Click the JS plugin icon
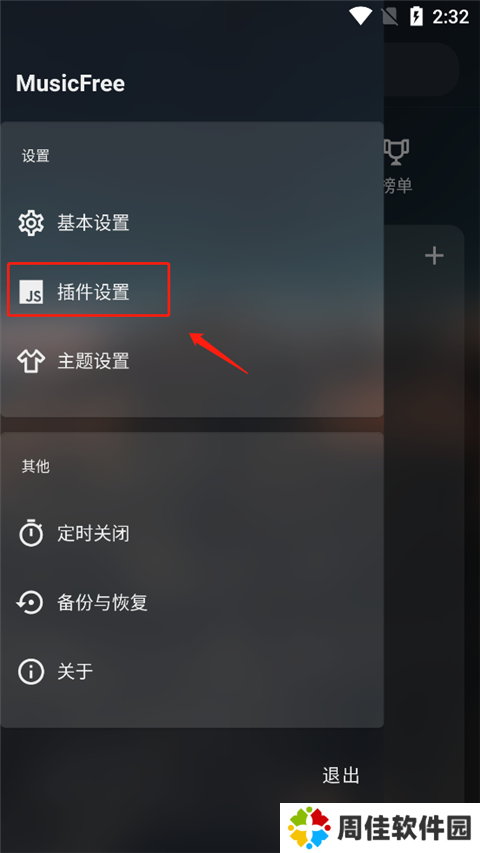This screenshot has height=853, width=480. click(x=30, y=292)
